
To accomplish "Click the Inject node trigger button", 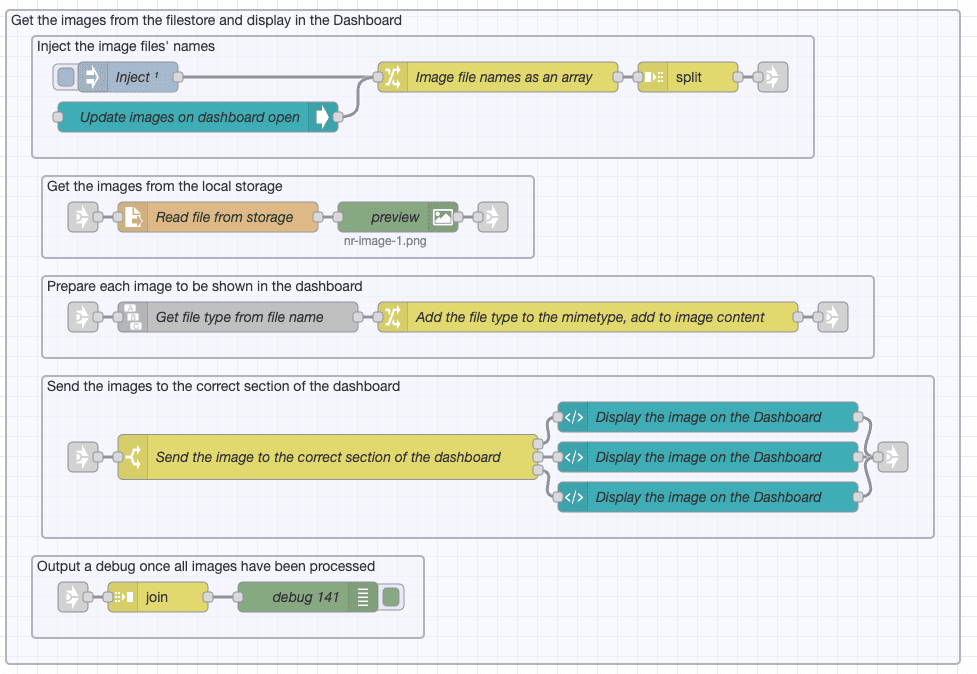I will (x=66, y=77).
